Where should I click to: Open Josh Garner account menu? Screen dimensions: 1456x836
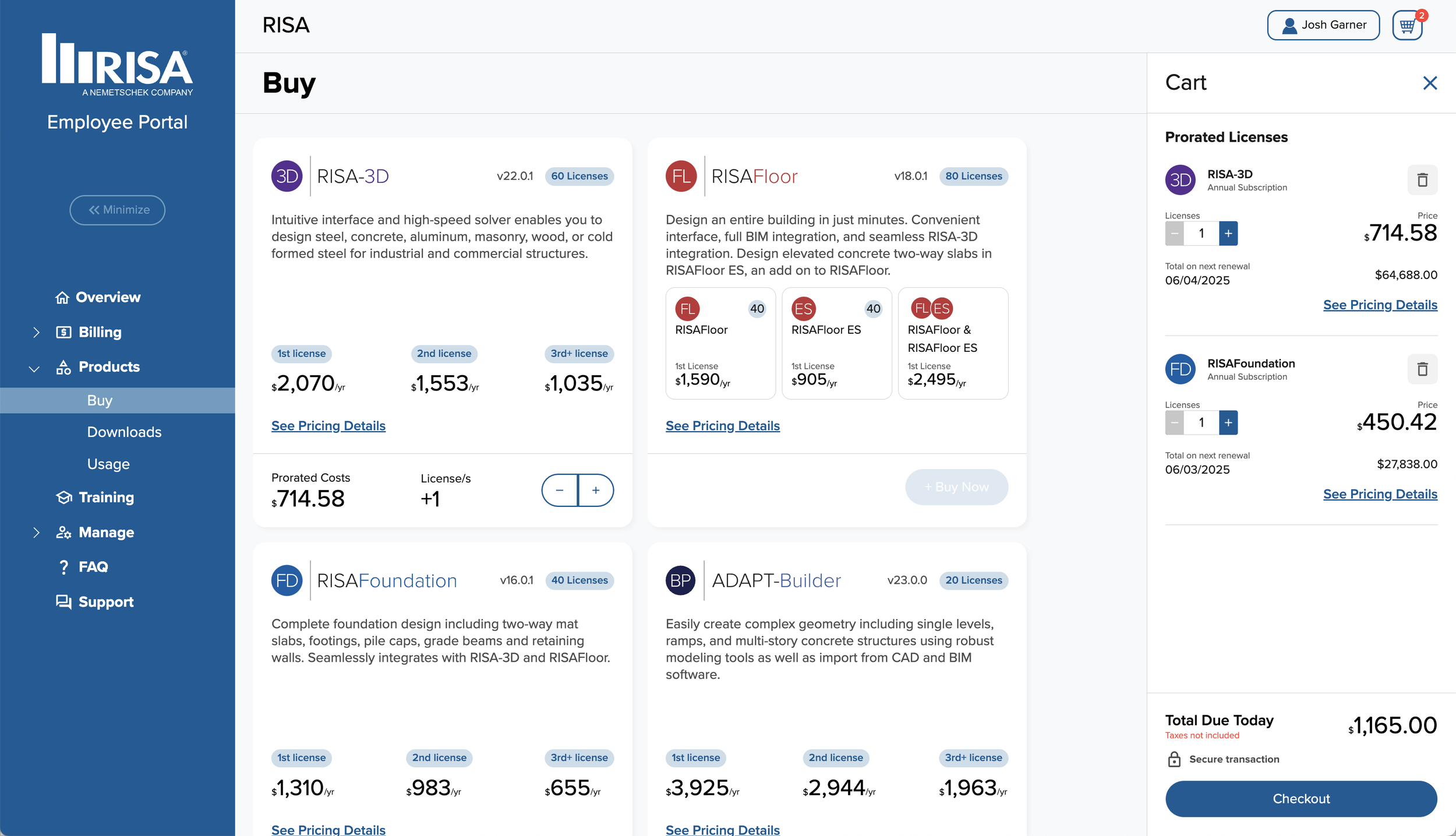tap(1323, 25)
